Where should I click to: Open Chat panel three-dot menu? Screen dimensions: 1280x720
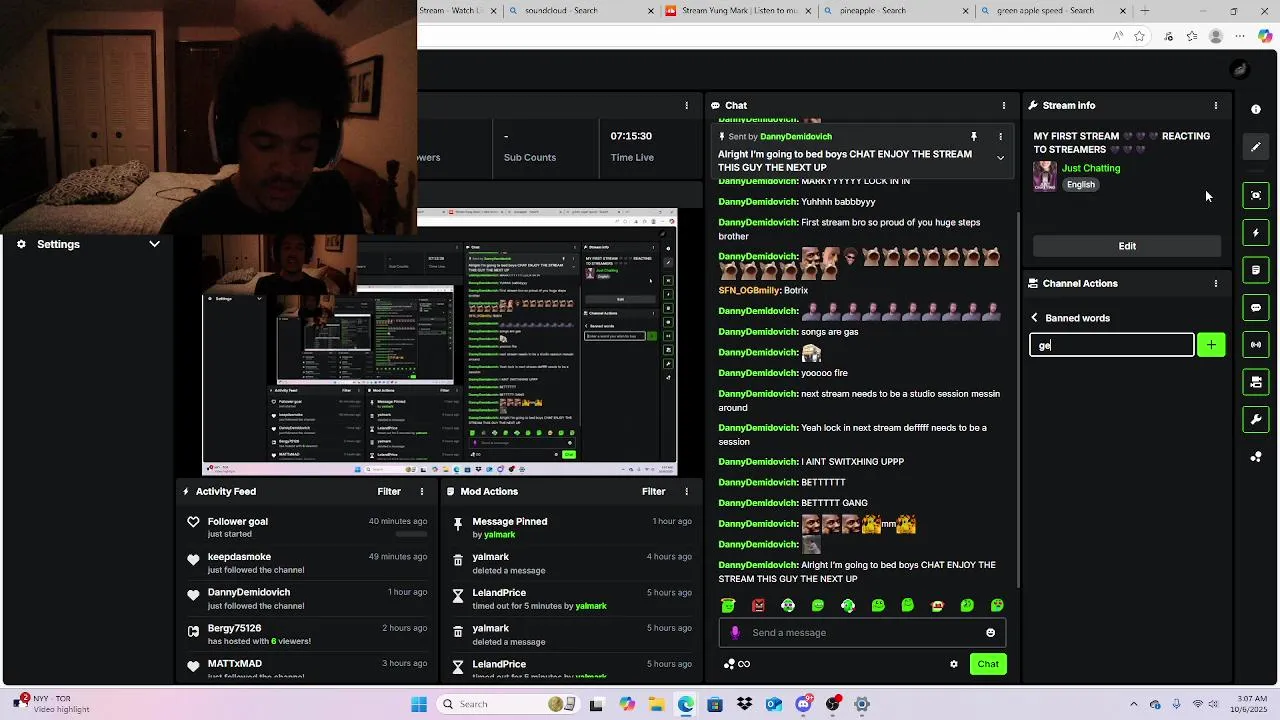[x=1004, y=105]
